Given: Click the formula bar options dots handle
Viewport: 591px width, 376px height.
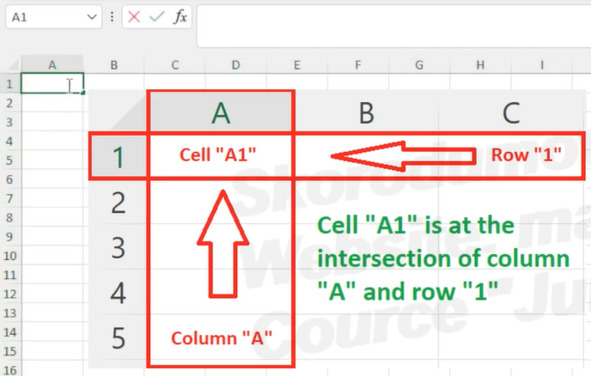Looking at the screenshot, I should tap(112, 17).
